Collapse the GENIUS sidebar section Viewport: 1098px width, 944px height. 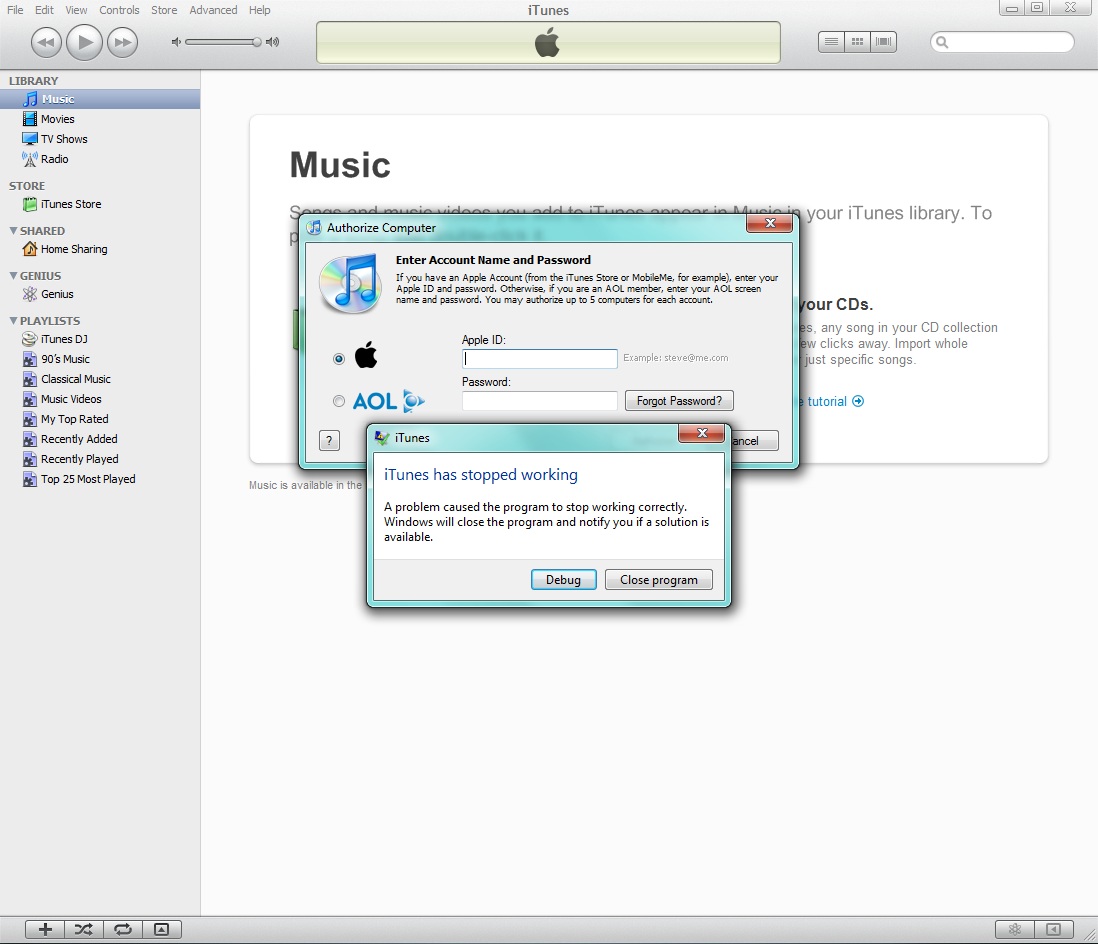pyautogui.click(x=13, y=275)
